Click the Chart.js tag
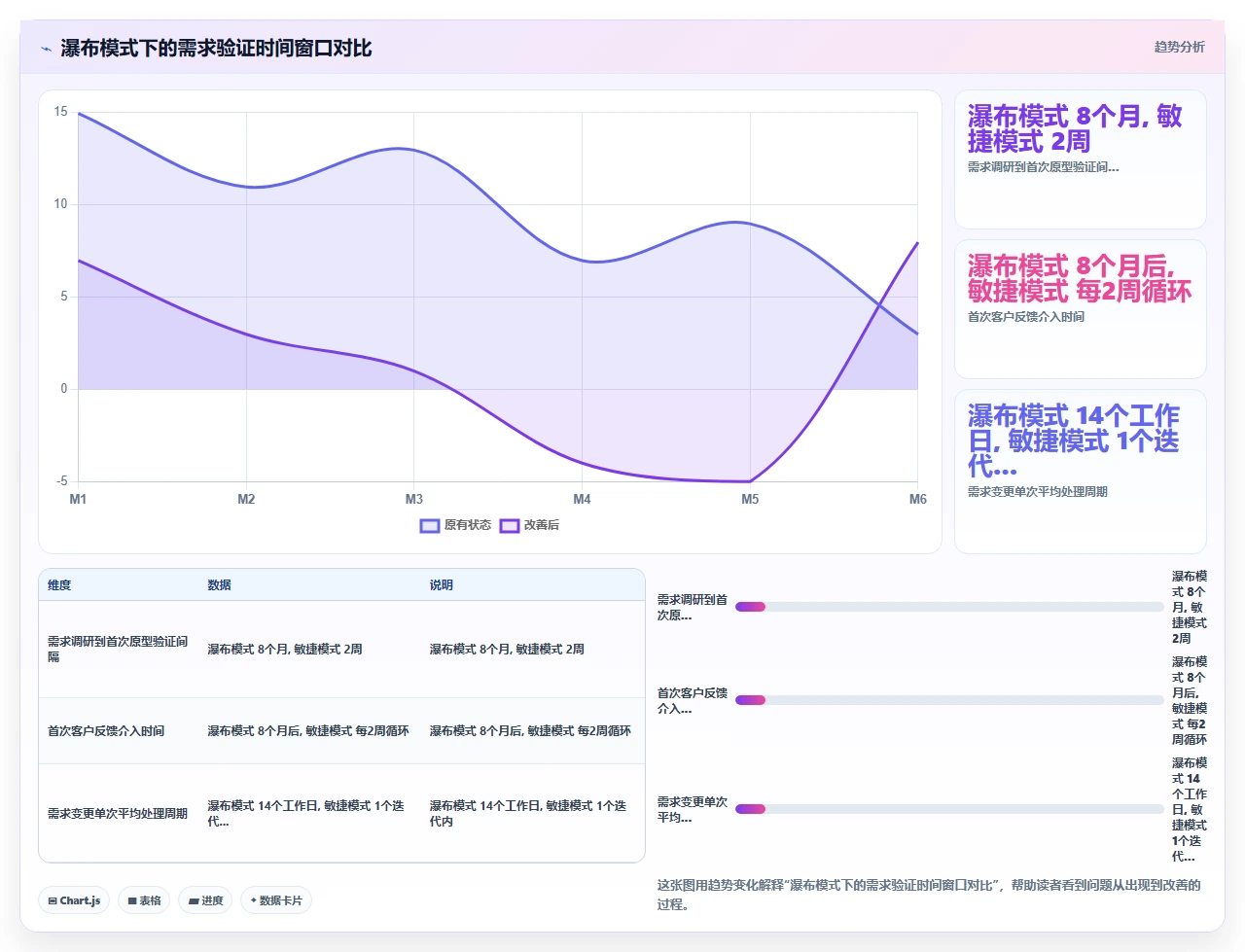 [x=74, y=900]
